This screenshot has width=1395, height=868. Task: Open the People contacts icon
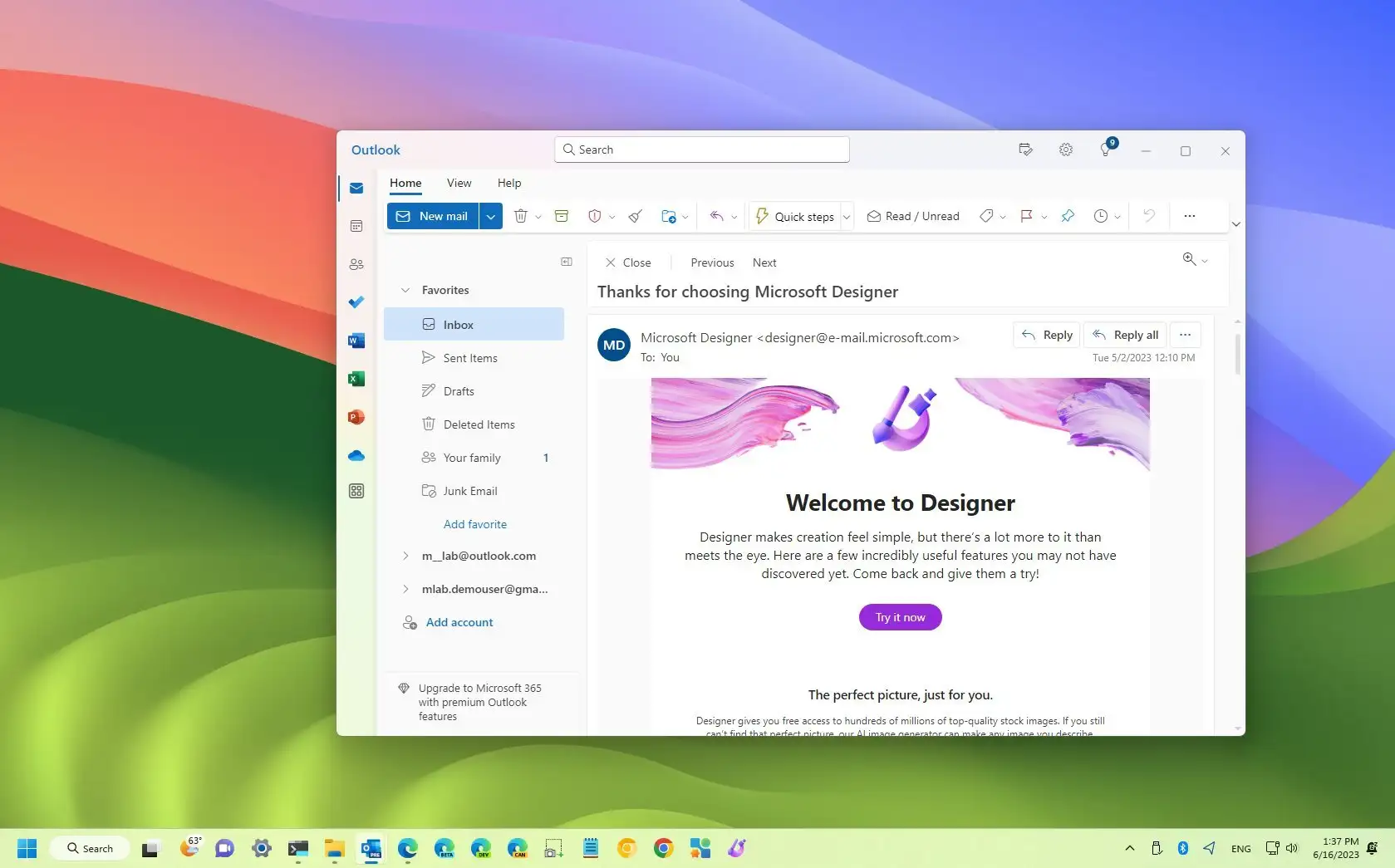click(356, 264)
